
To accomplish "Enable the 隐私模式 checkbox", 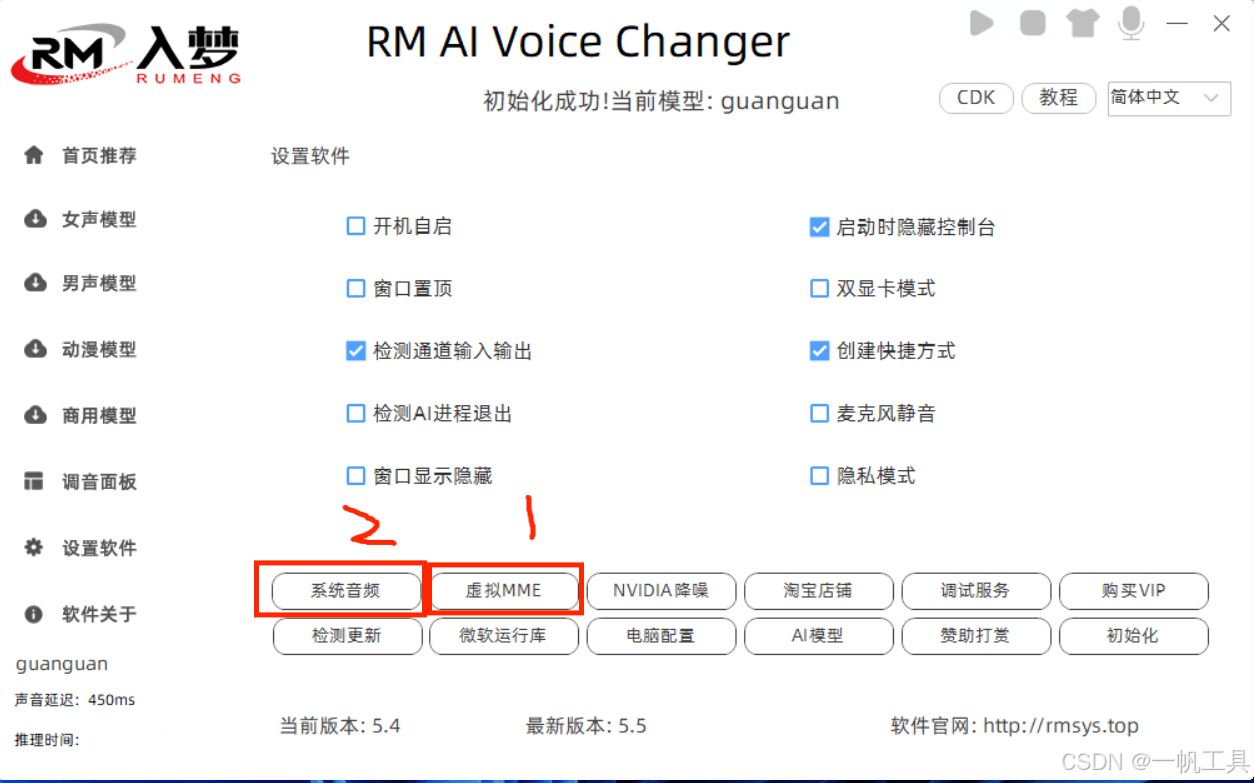I will pyautogui.click(x=819, y=476).
